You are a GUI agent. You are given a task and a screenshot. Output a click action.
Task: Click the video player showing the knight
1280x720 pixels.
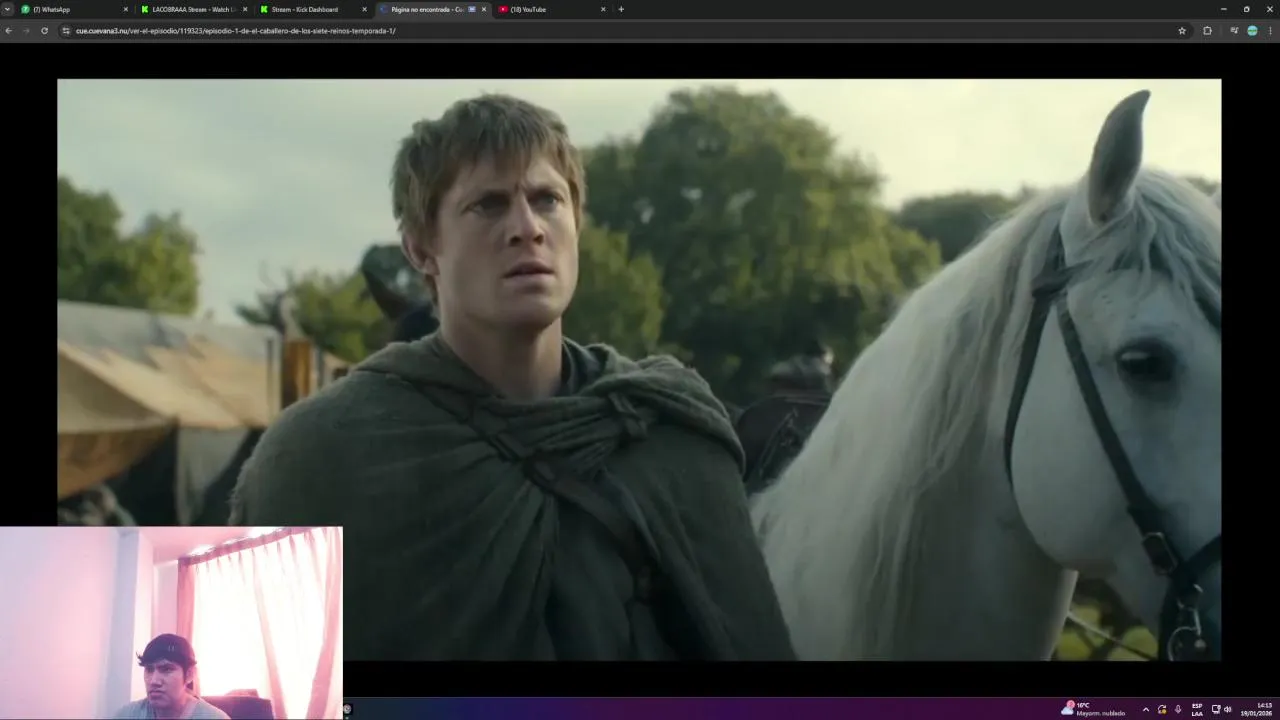click(x=639, y=369)
